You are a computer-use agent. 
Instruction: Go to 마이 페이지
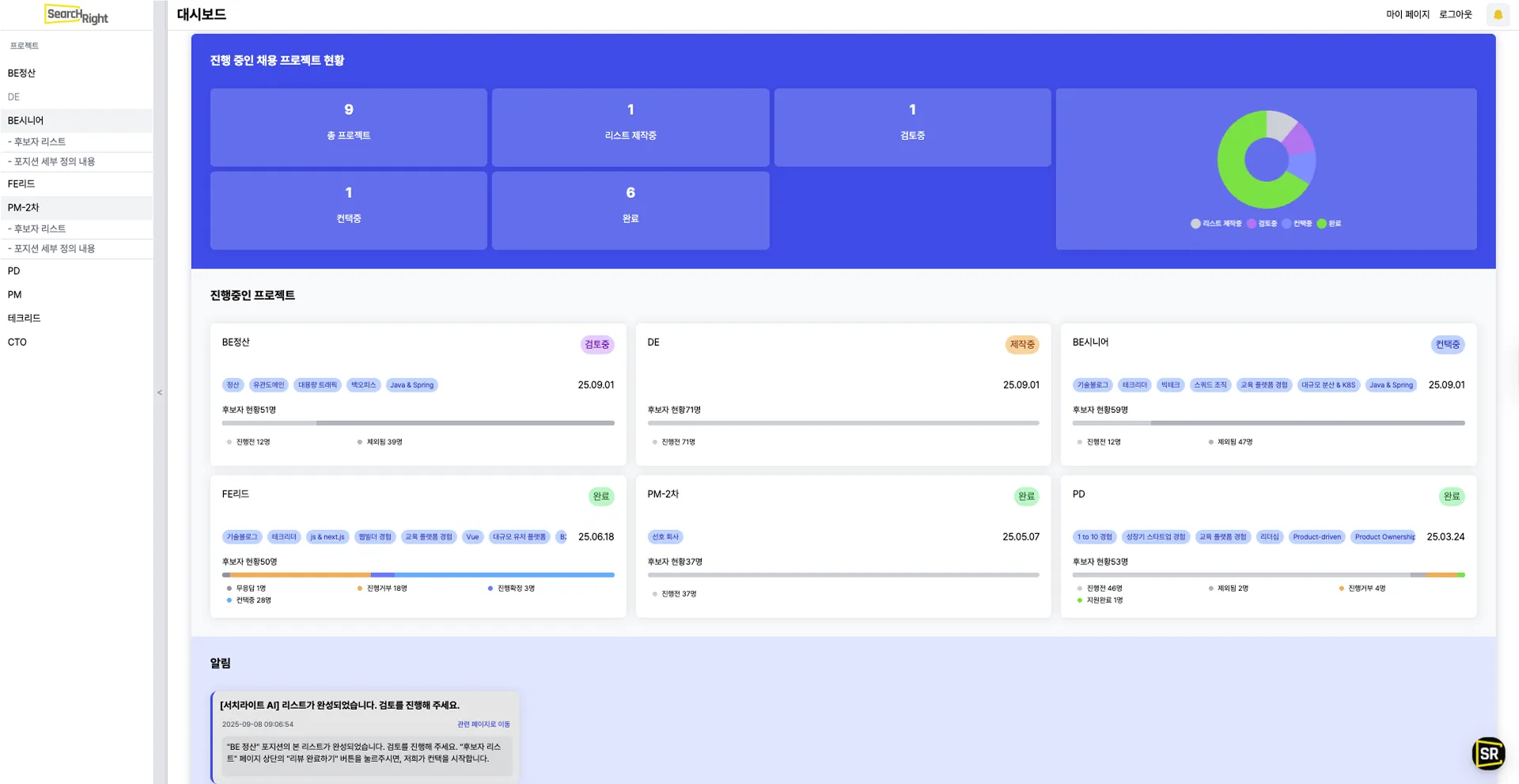click(1407, 15)
